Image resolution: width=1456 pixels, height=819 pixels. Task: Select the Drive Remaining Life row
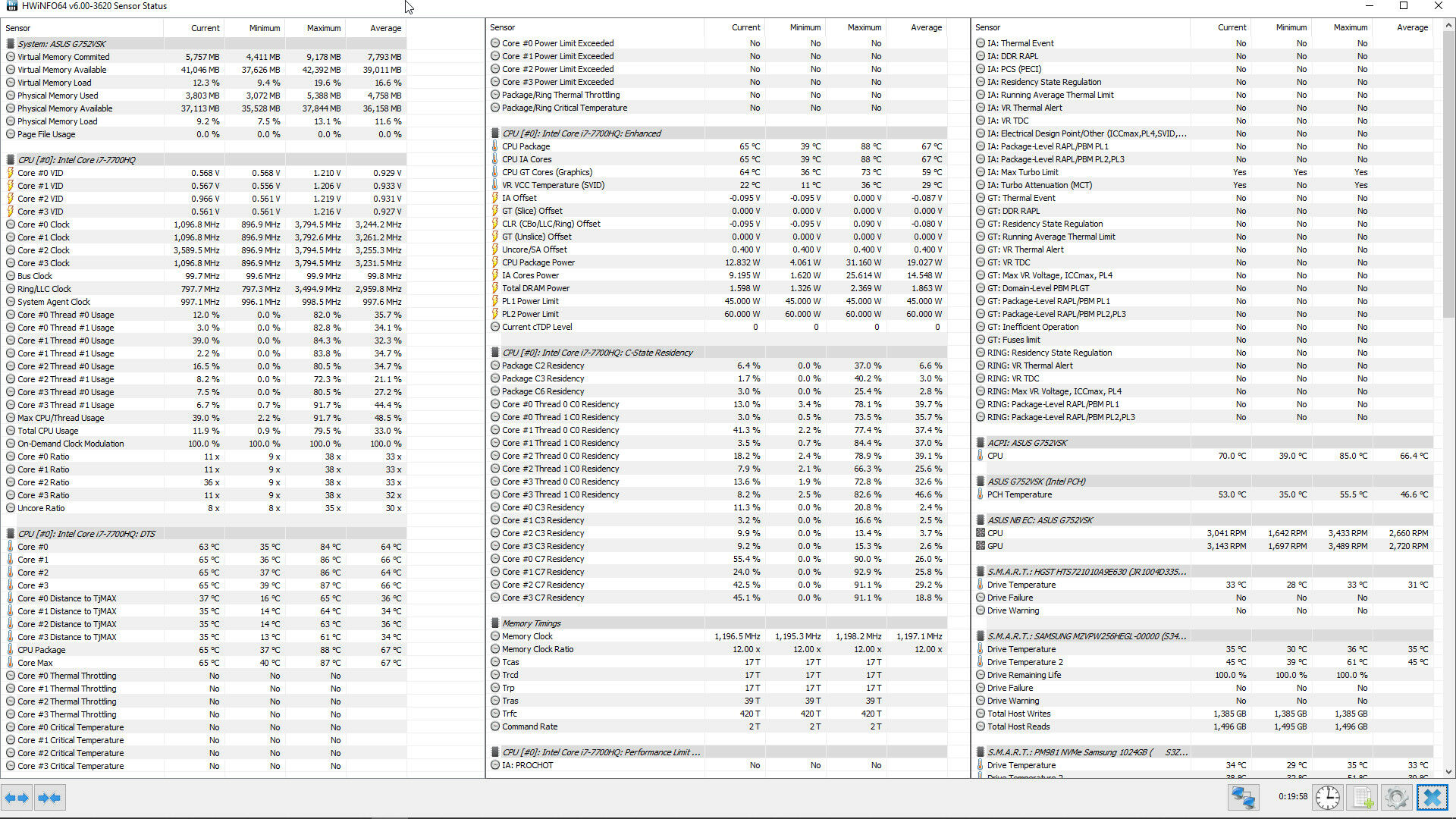(1203, 675)
